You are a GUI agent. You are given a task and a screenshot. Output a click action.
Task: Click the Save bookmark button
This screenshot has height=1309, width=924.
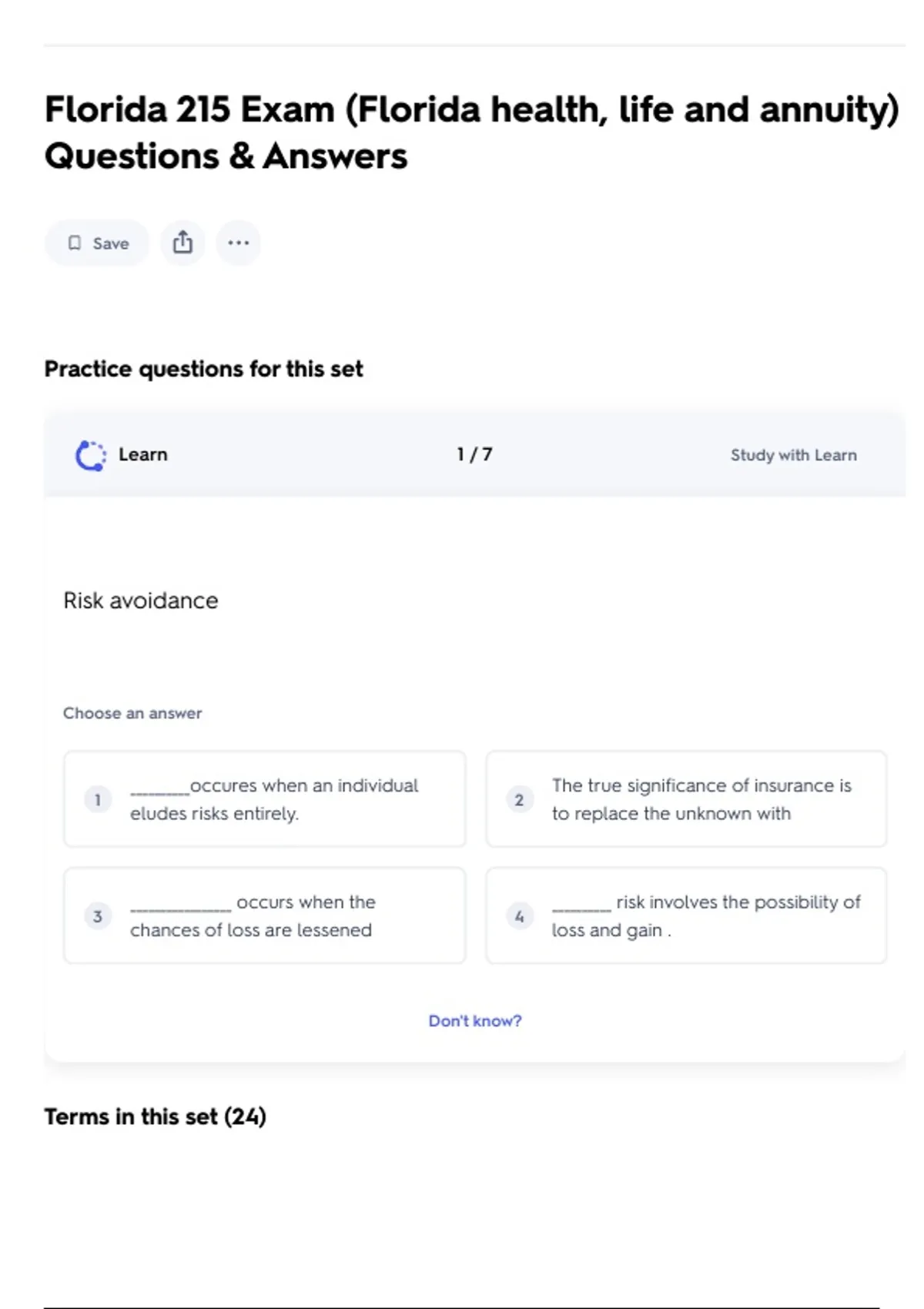click(x=97, y=243)
